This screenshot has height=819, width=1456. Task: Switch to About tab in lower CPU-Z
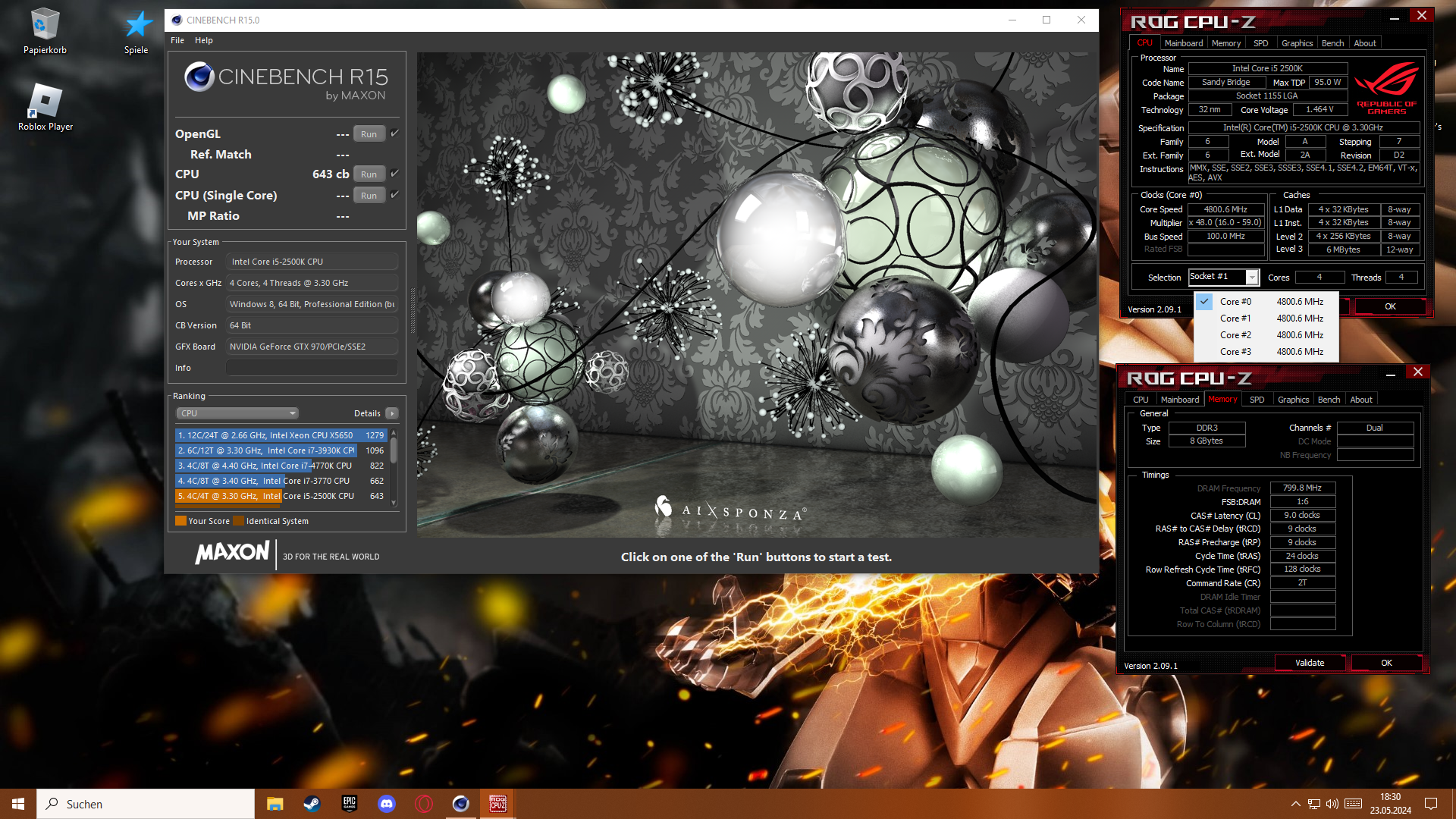(1361, 400)
